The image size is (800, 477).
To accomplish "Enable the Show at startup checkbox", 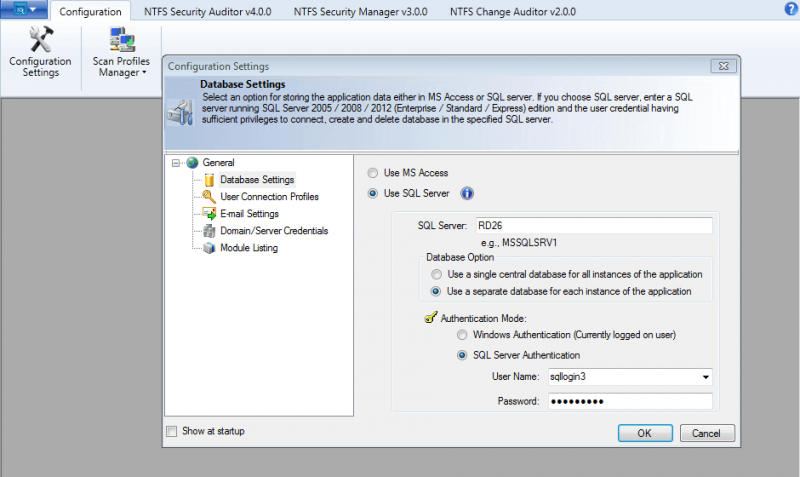I will (x=172, y=431).
